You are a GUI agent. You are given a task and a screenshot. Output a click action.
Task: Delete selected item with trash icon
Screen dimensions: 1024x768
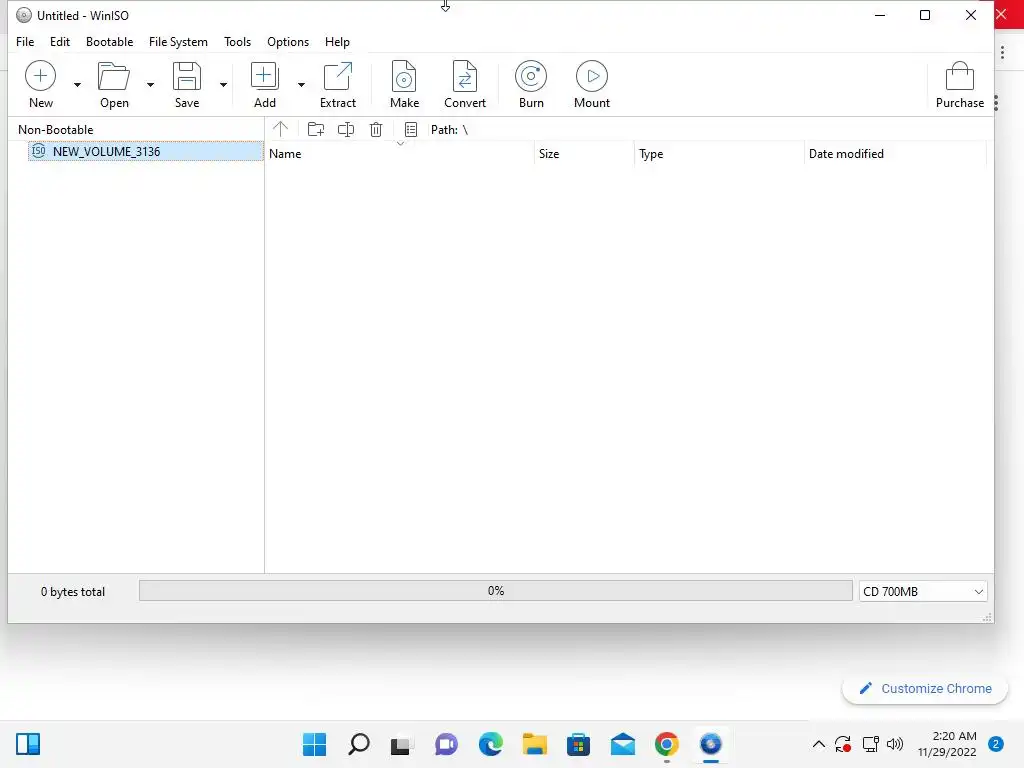[x=376, y=129]
